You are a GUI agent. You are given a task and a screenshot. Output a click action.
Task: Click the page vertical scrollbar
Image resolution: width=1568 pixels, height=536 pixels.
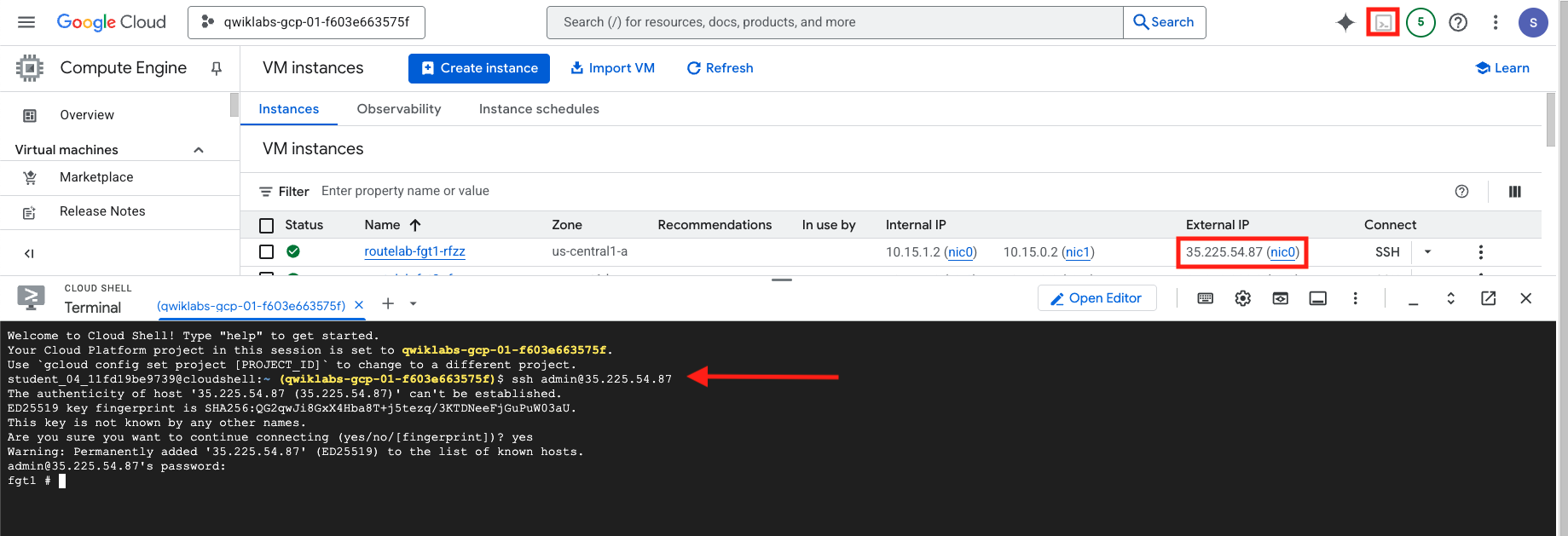(1550, 119)
